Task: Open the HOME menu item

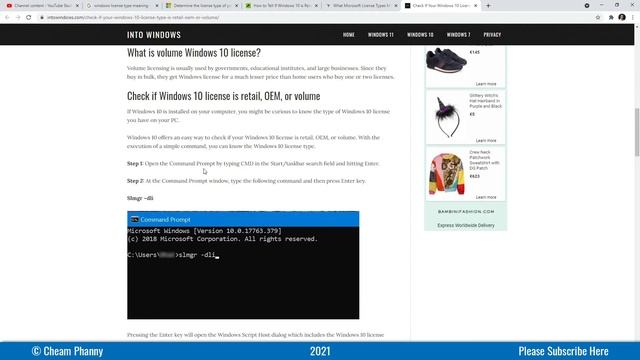Action: [x=349, y=35]
